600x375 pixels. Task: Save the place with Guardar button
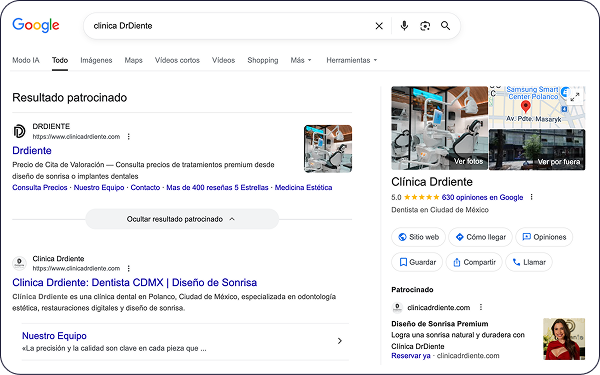pyautogui.click(x=417, y=262)
